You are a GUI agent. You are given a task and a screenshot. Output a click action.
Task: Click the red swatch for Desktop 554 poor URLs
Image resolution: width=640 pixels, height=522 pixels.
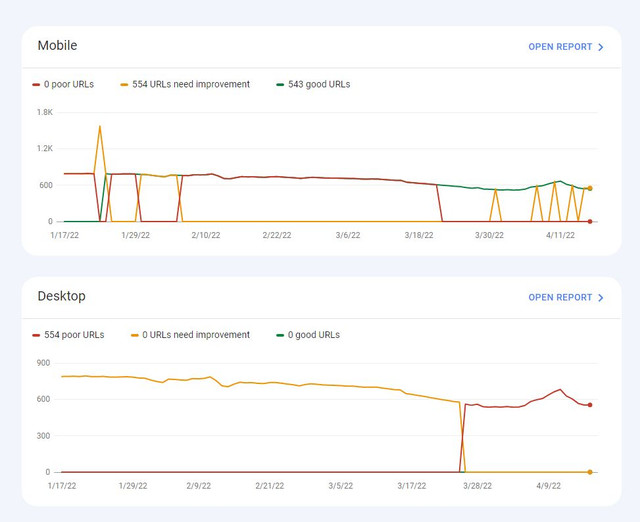click(36, 335)
